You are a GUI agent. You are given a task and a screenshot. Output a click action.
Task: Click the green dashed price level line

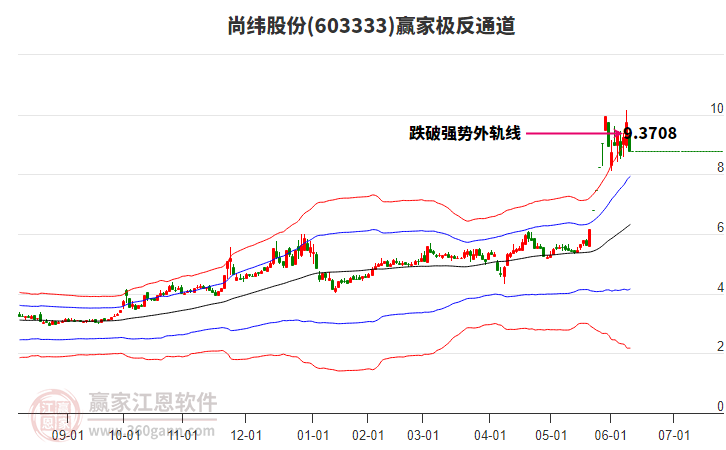[x=677, y=151]
